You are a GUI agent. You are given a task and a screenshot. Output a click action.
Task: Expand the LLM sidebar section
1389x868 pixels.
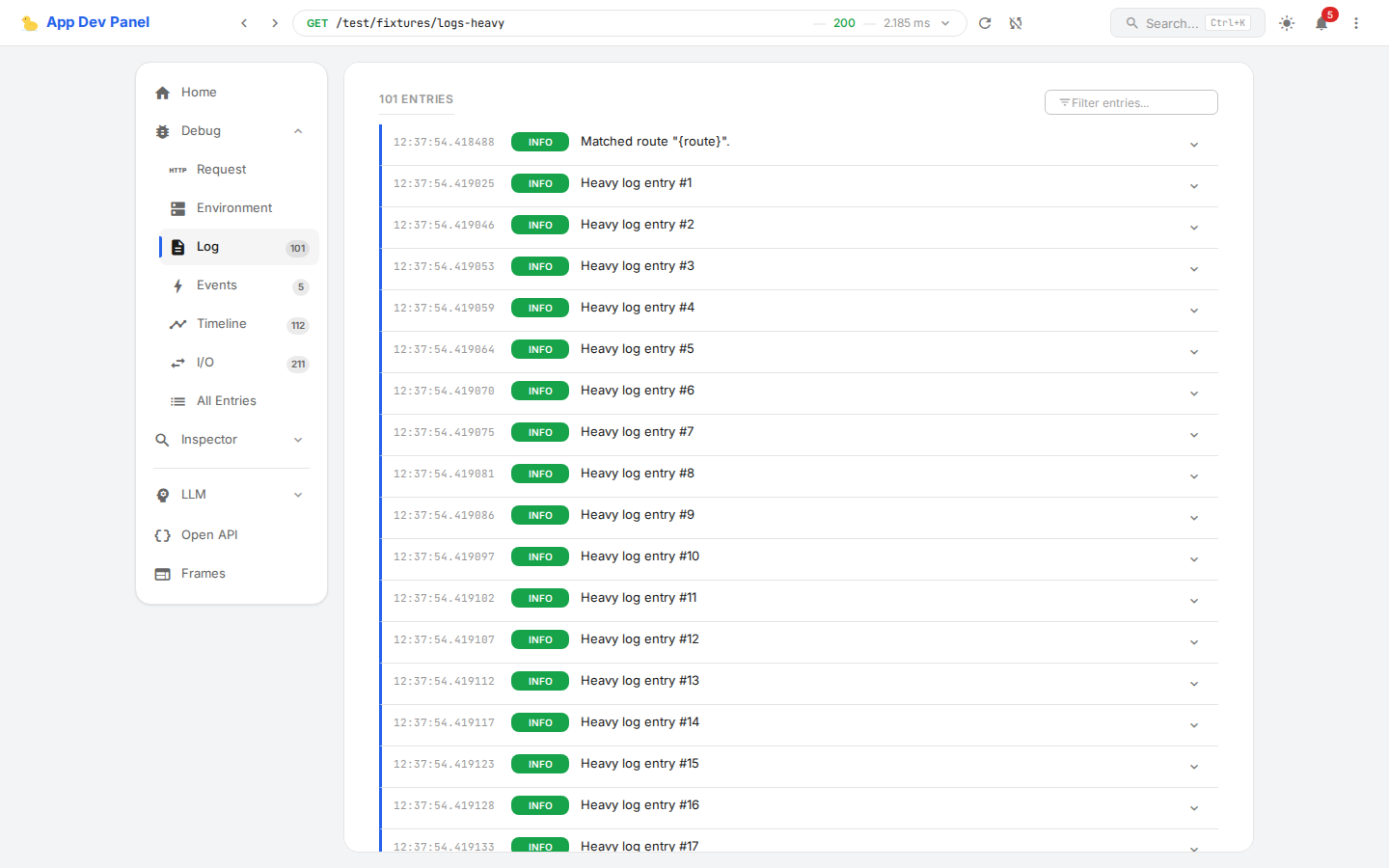pyautogui.click(x=298, y=495)
